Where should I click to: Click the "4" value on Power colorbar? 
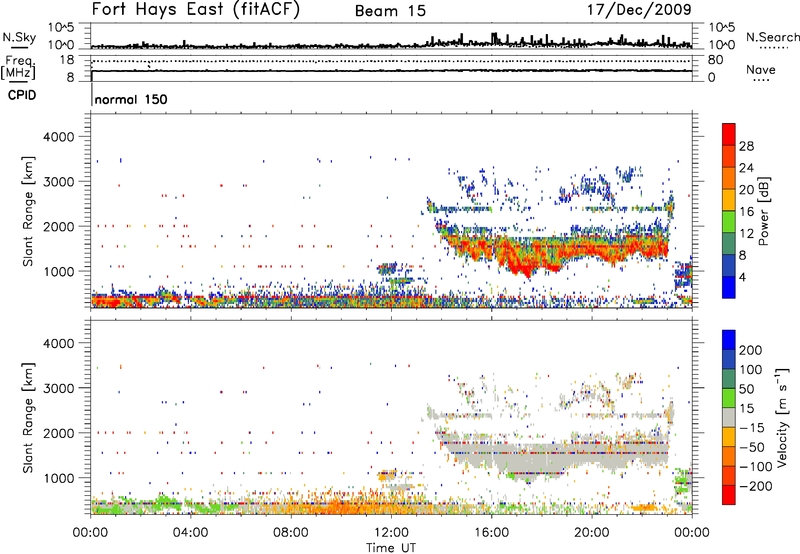pos(742,277)
